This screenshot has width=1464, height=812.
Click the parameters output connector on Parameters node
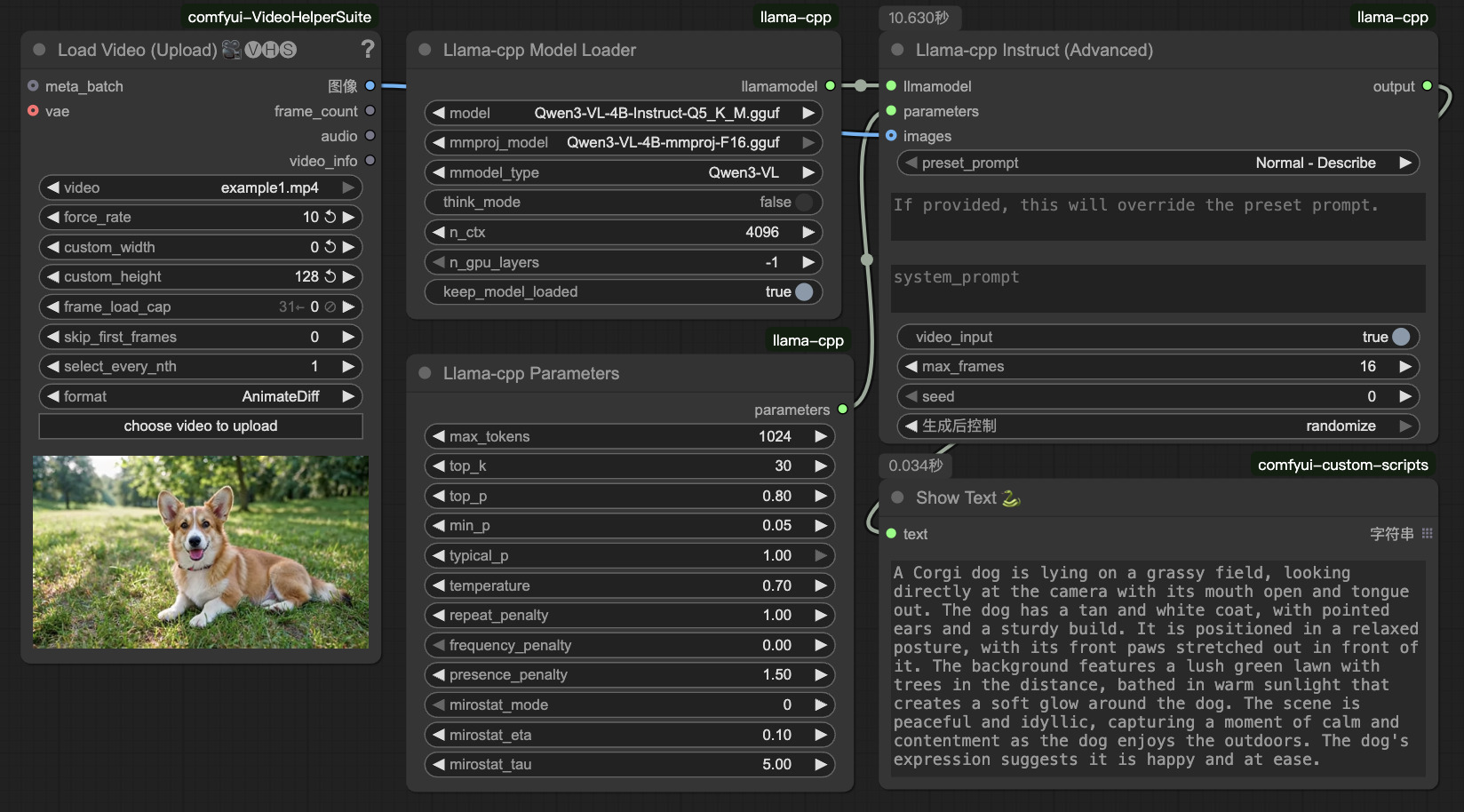pos(843,410)
